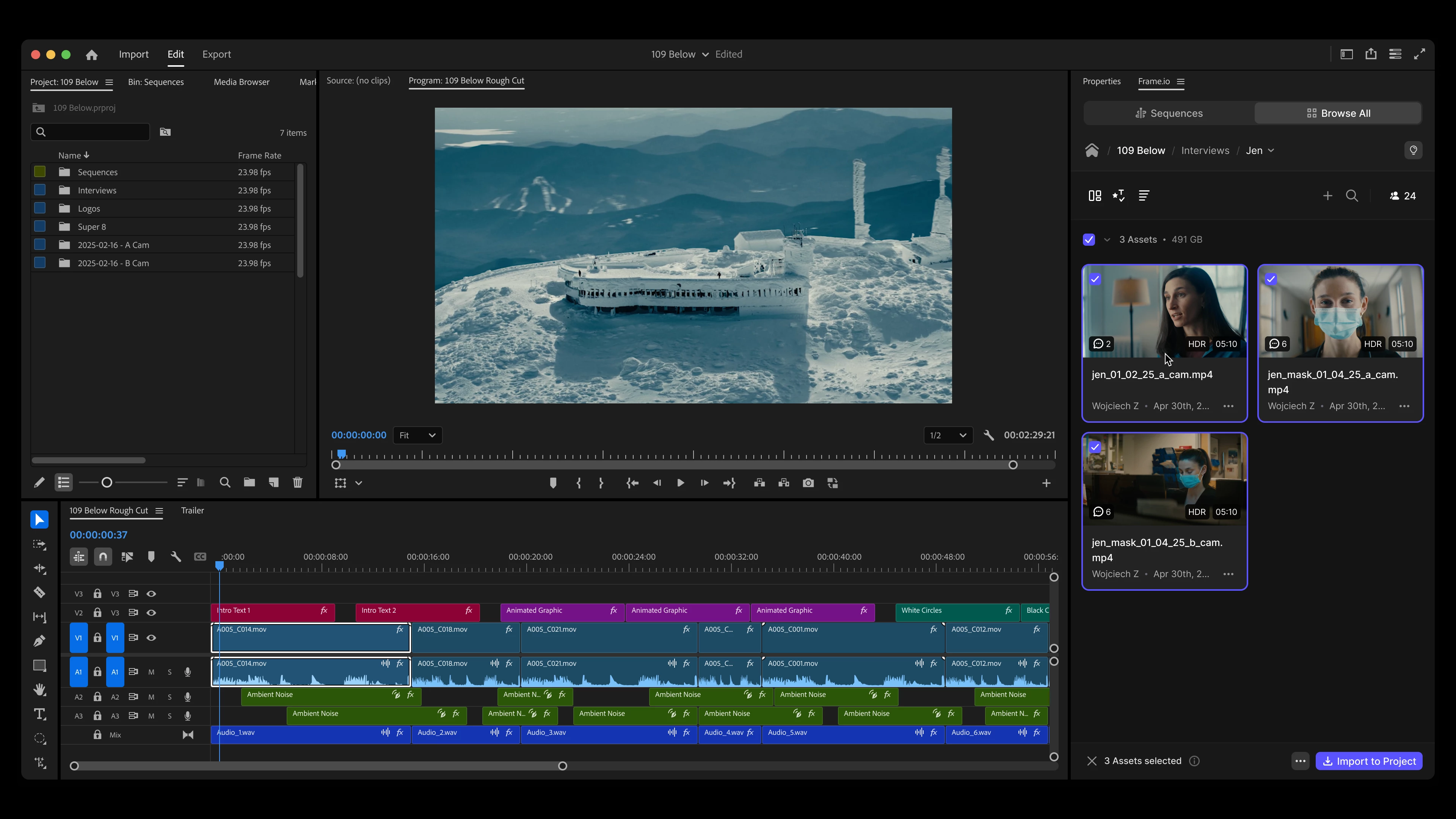Screen dimensions: 1456x819
Task: Select the Razor tool in timeline toolbox
Action: coord(39,592)
